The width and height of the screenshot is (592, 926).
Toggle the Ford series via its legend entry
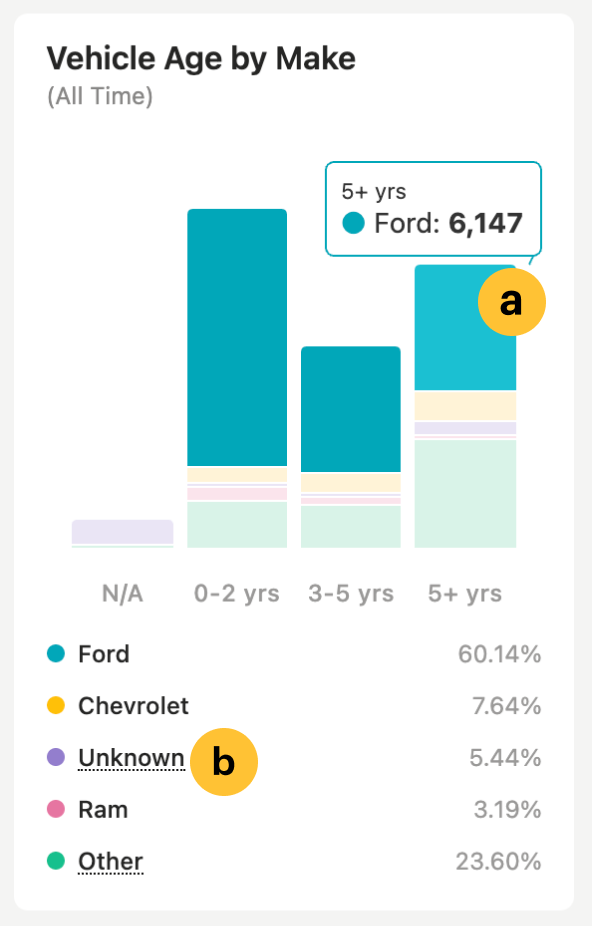tap(103, 654)
